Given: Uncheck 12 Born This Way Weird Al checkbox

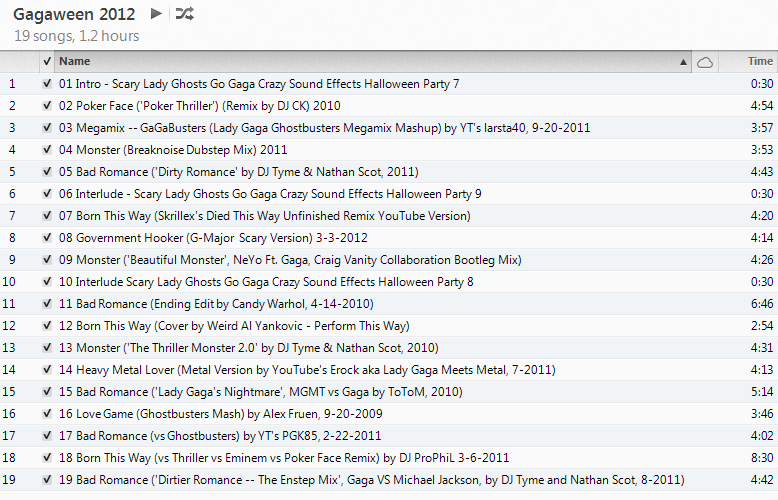Looking at the screenshot, I should (47, 326).
